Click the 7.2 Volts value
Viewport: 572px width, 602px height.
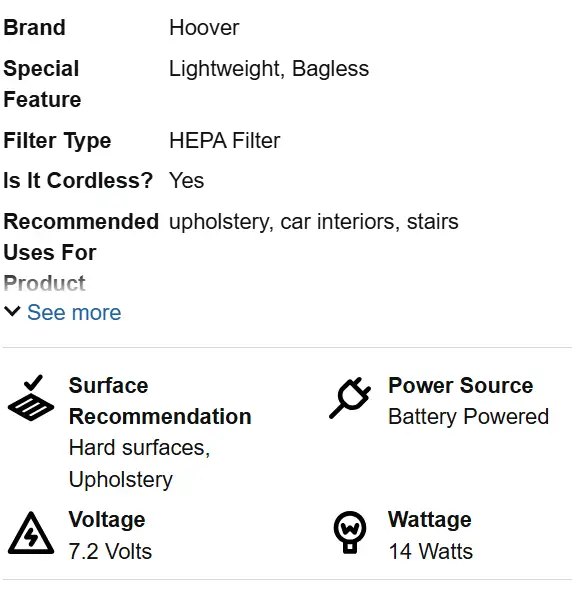[110, 551]
